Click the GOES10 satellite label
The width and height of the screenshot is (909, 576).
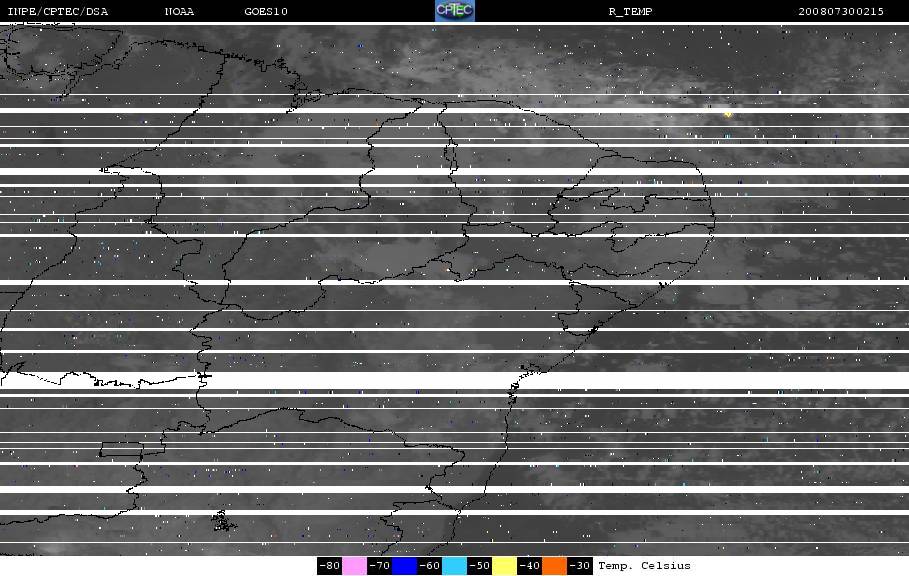click(266, 12)
